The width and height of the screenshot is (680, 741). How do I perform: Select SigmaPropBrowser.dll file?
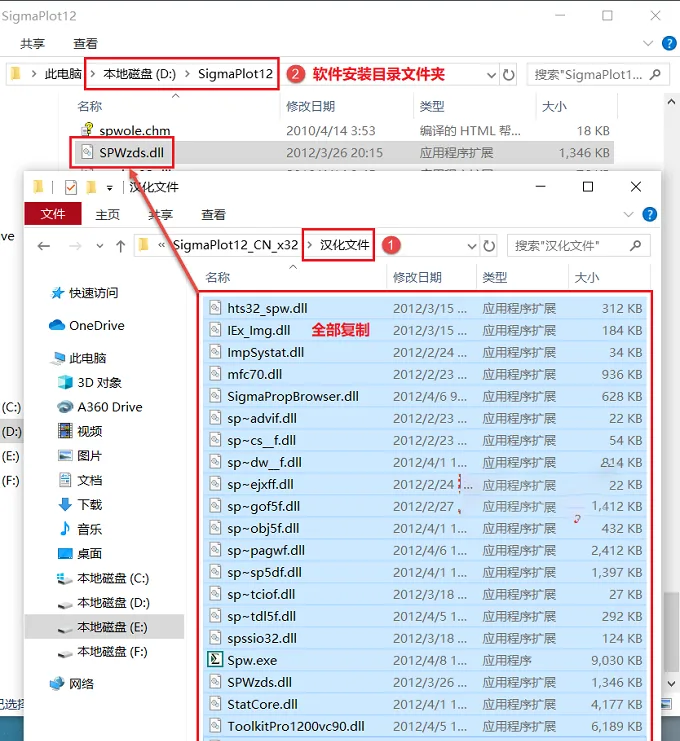(425, 396)
